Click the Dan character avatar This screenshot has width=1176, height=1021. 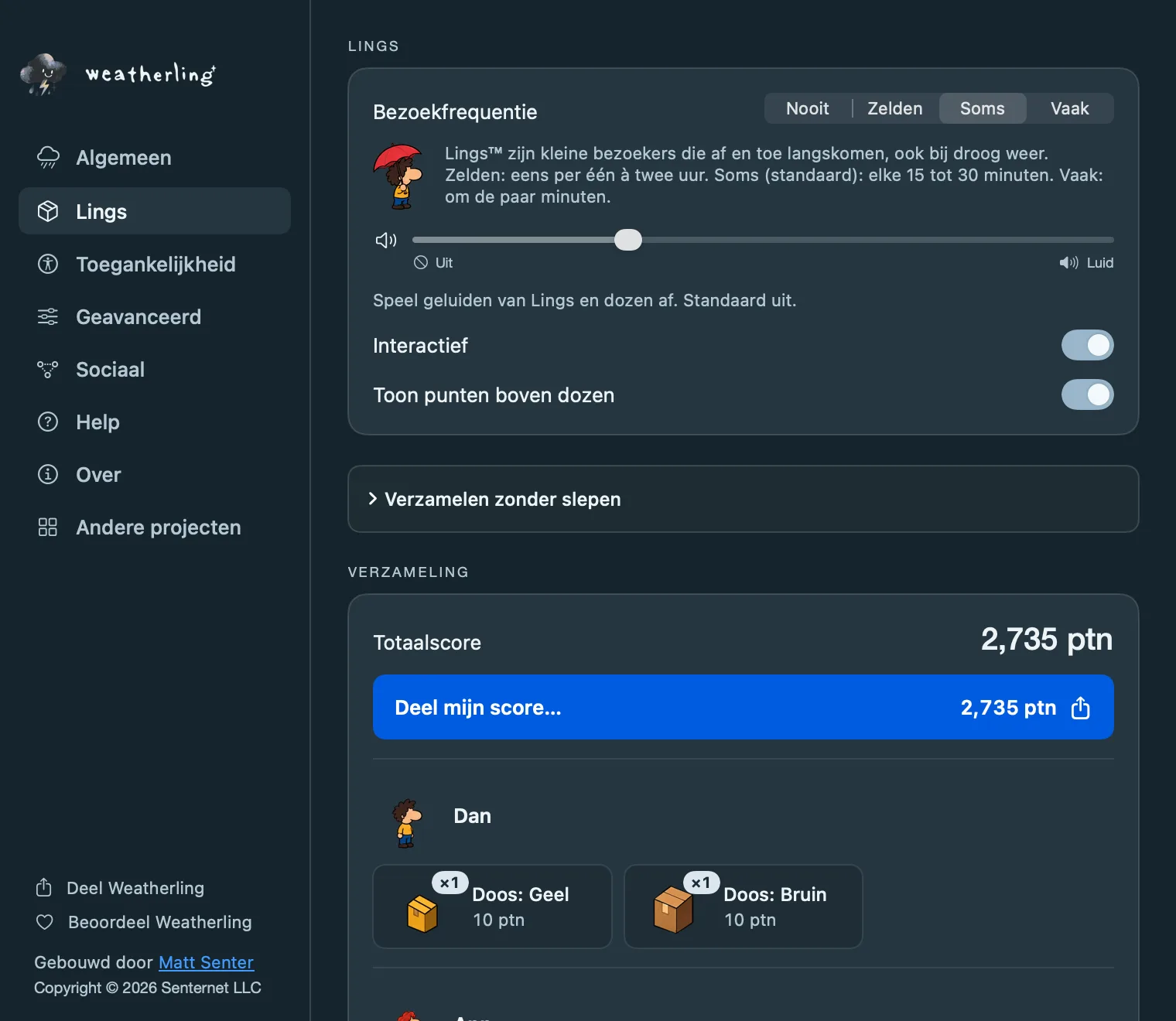(406, 824)
